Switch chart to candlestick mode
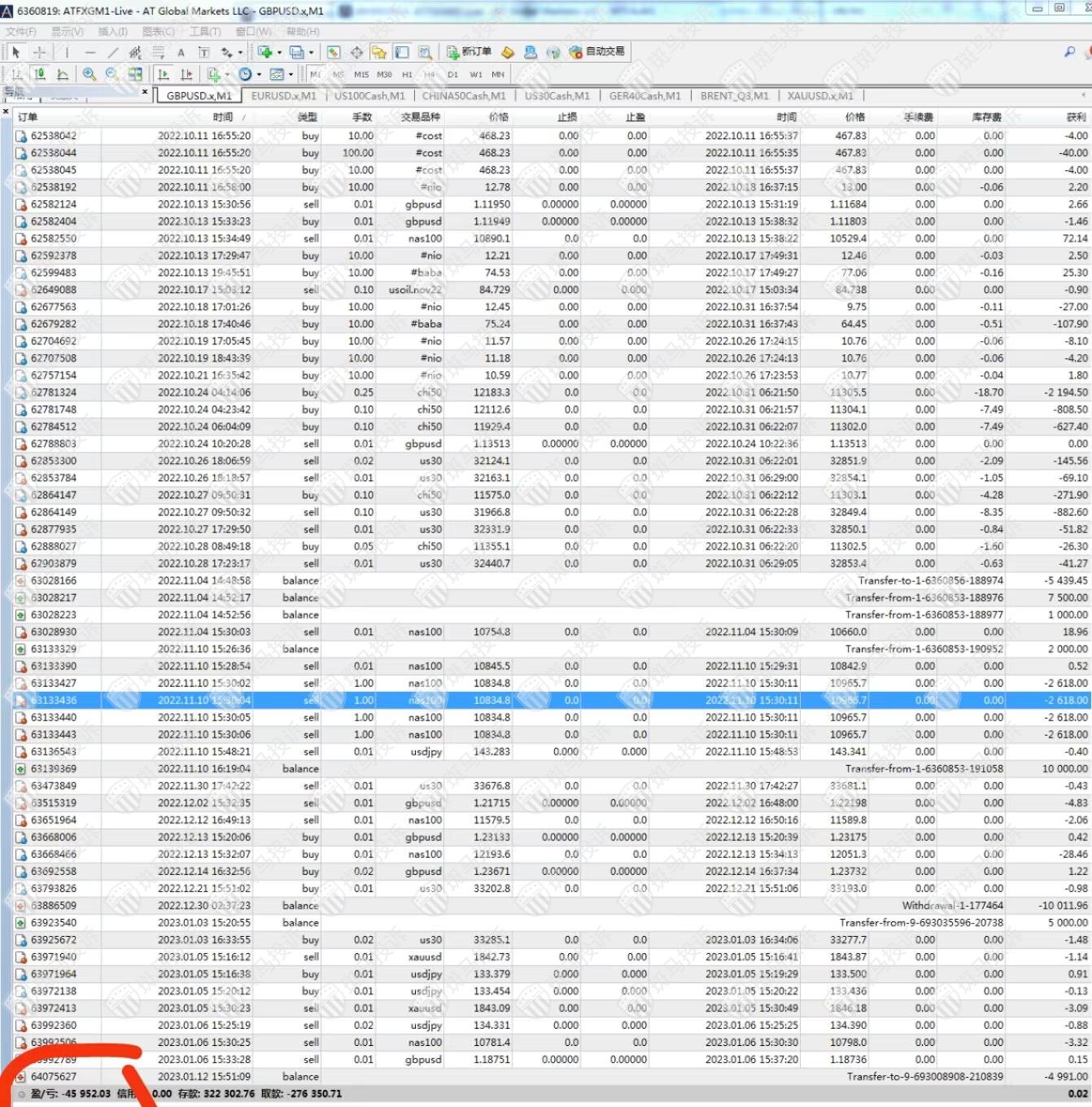Viewport: 1092px width, 1107px height. (x=40, y=74)
